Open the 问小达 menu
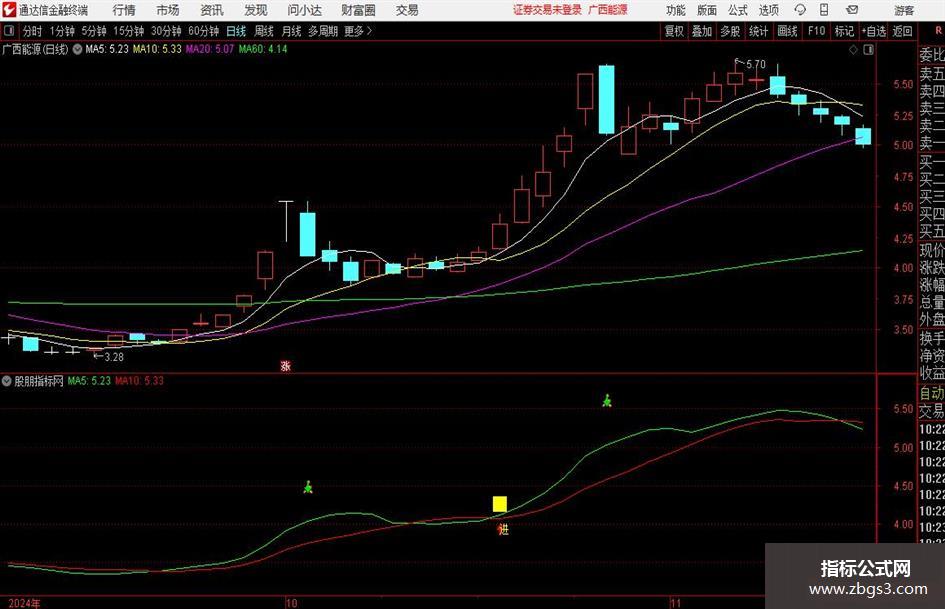This screenshot has width=945, height=609. click(304, 10)
